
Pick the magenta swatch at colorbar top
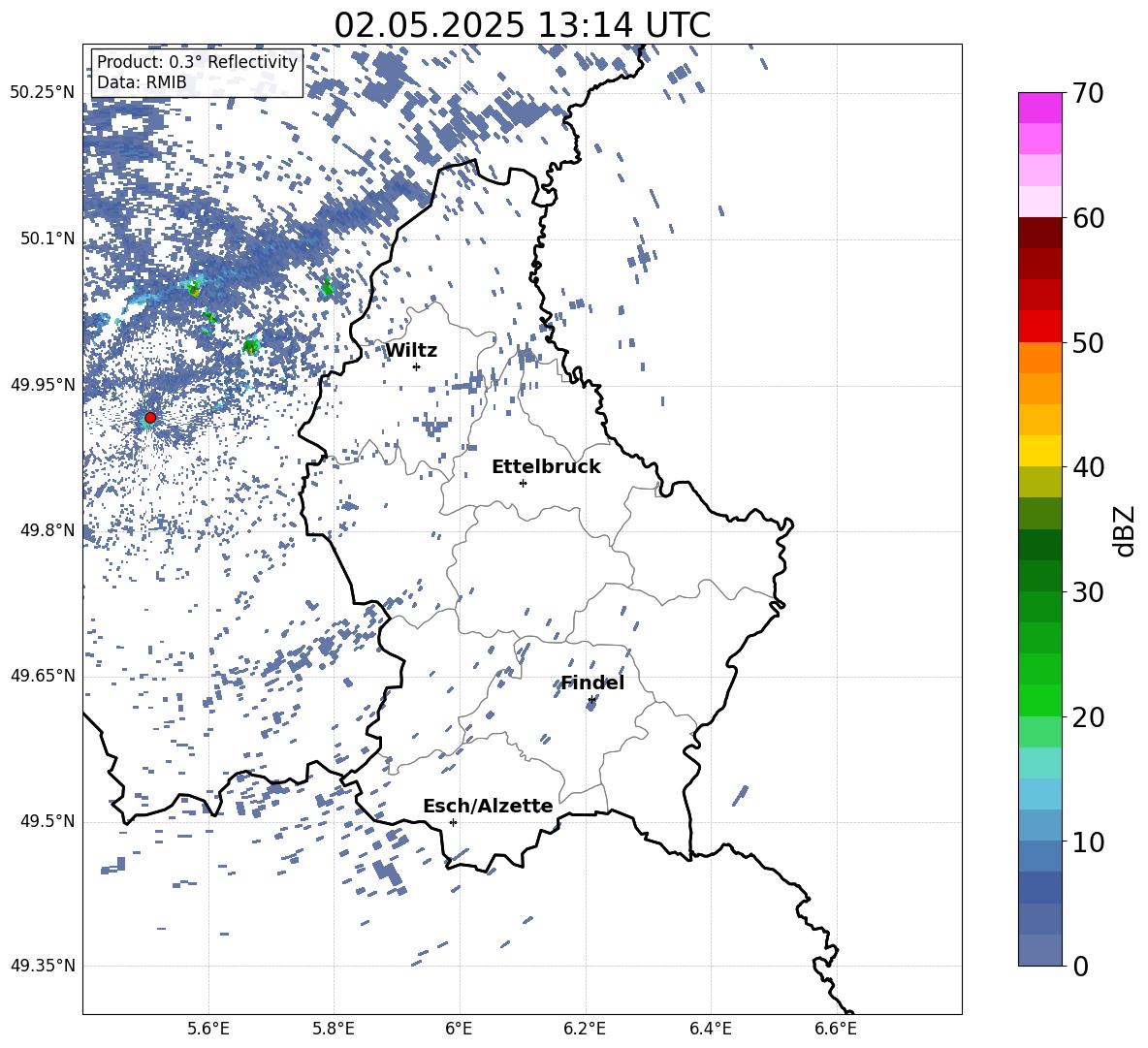(1039, 108)
